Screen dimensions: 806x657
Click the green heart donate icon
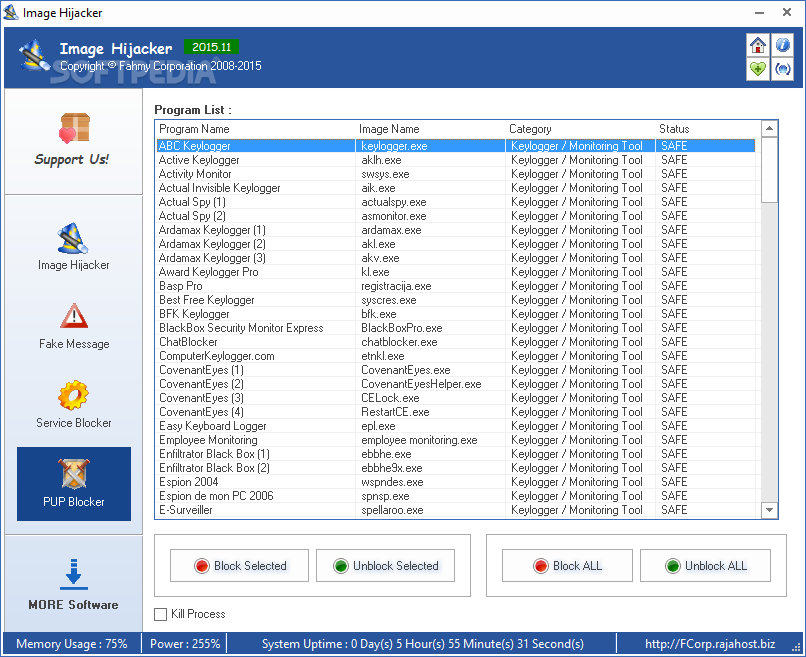click(758, 68)
